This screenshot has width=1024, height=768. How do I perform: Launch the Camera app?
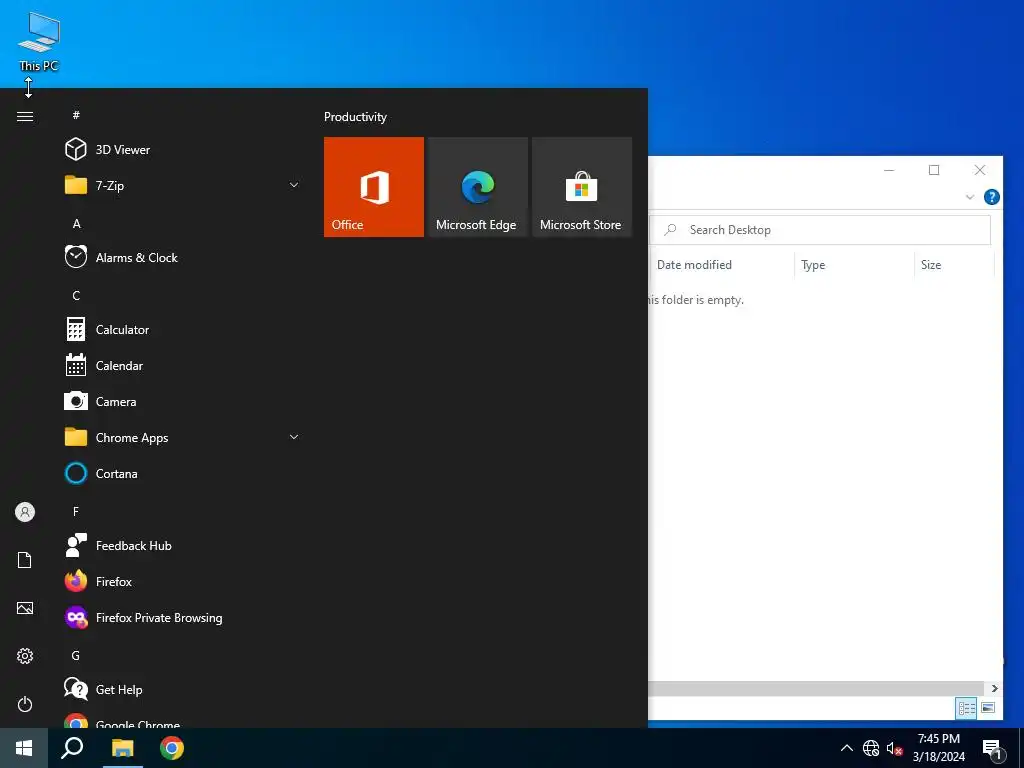pyautogui.click(x=183, y=402)
